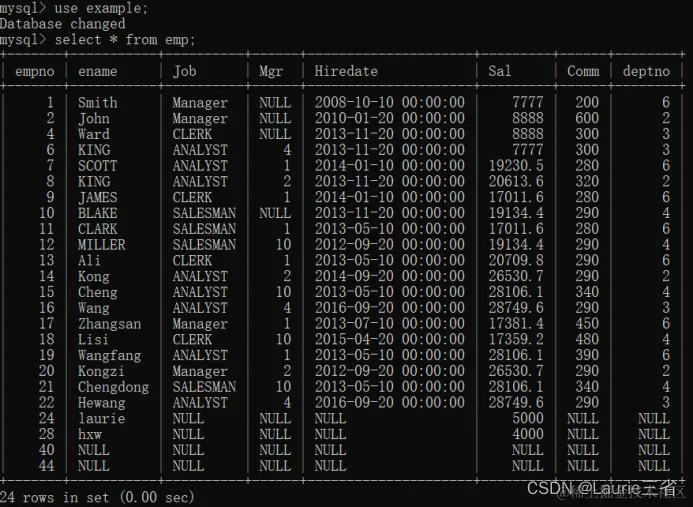Click Comm value 480

click(587, 339)
